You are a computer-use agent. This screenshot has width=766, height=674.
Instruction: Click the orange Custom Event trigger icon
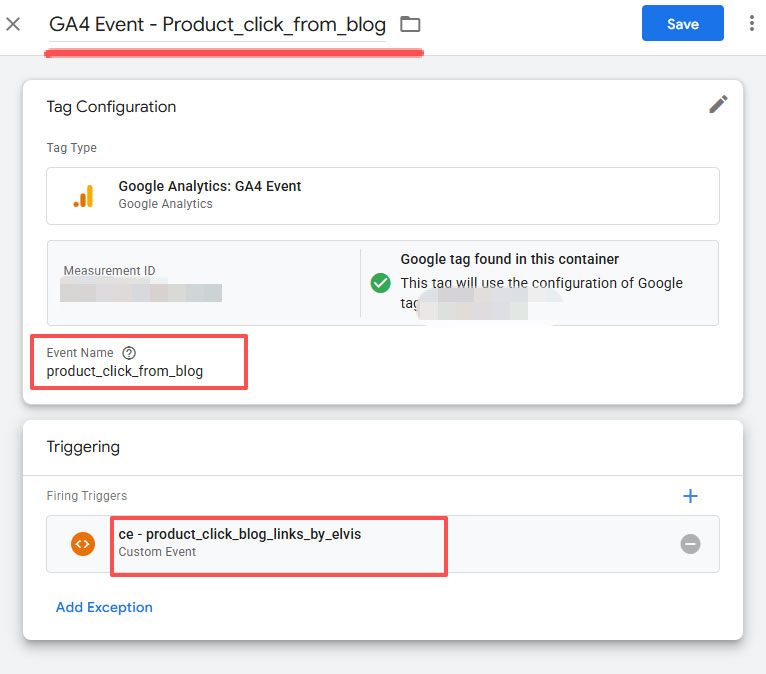pos(83,544)
